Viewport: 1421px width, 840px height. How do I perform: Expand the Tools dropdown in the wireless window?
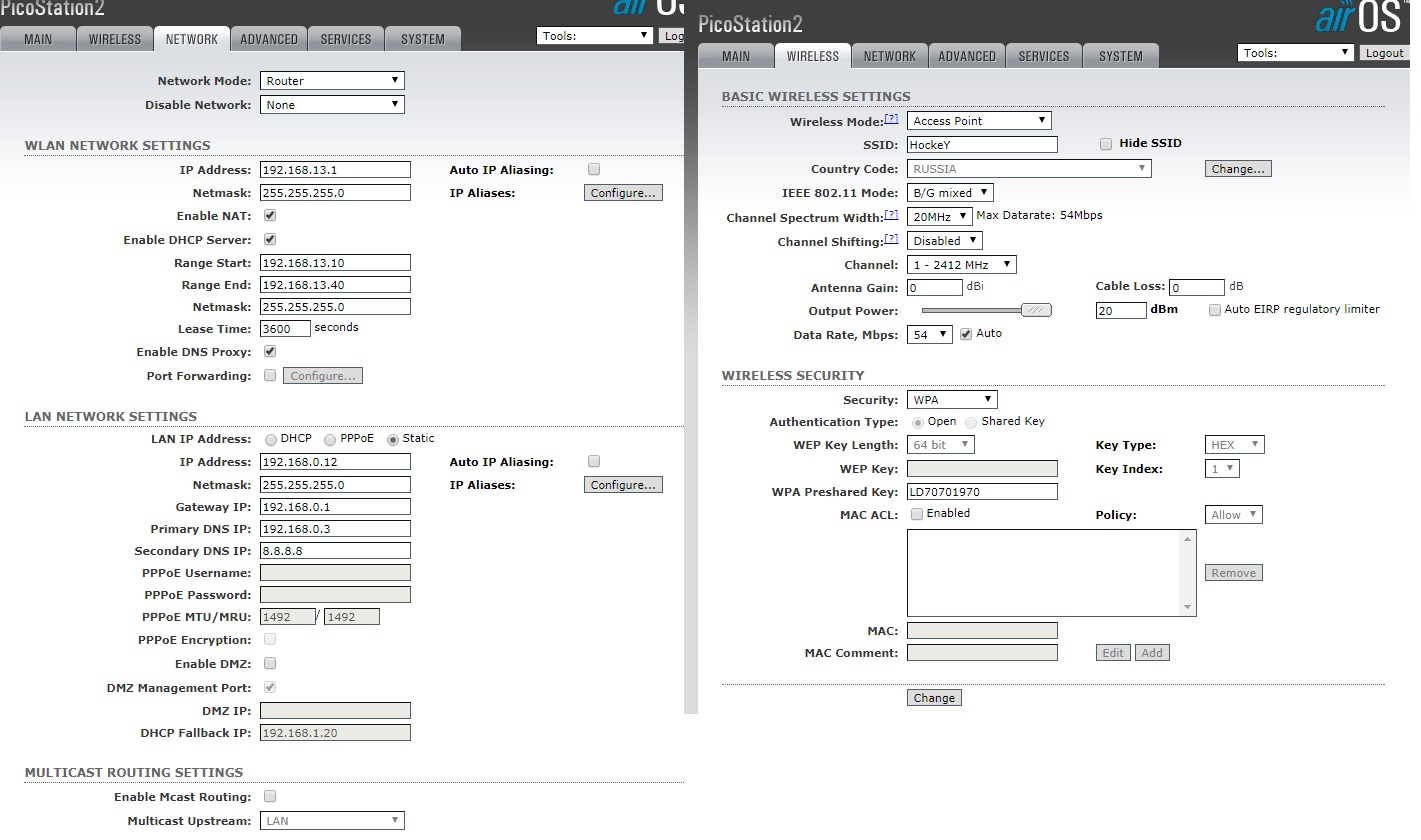(x=1296, y=53)
